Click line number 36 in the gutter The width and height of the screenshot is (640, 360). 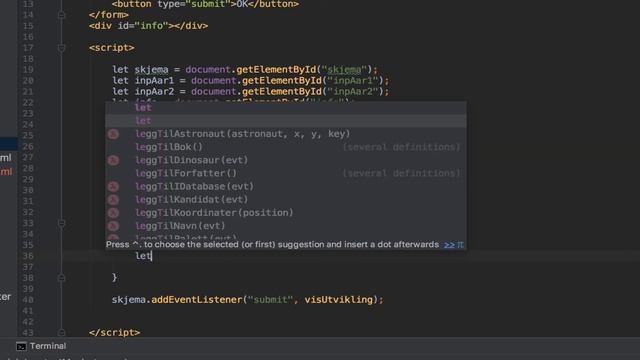tap(28, 256)
